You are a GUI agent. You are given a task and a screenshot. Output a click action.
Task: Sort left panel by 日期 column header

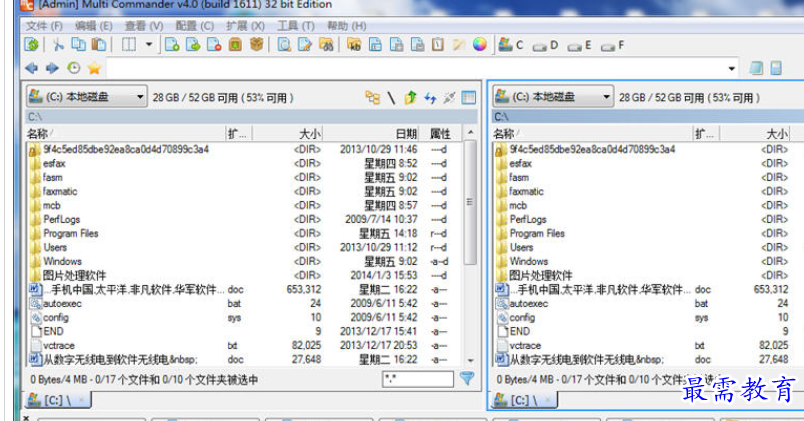(371, 134)
